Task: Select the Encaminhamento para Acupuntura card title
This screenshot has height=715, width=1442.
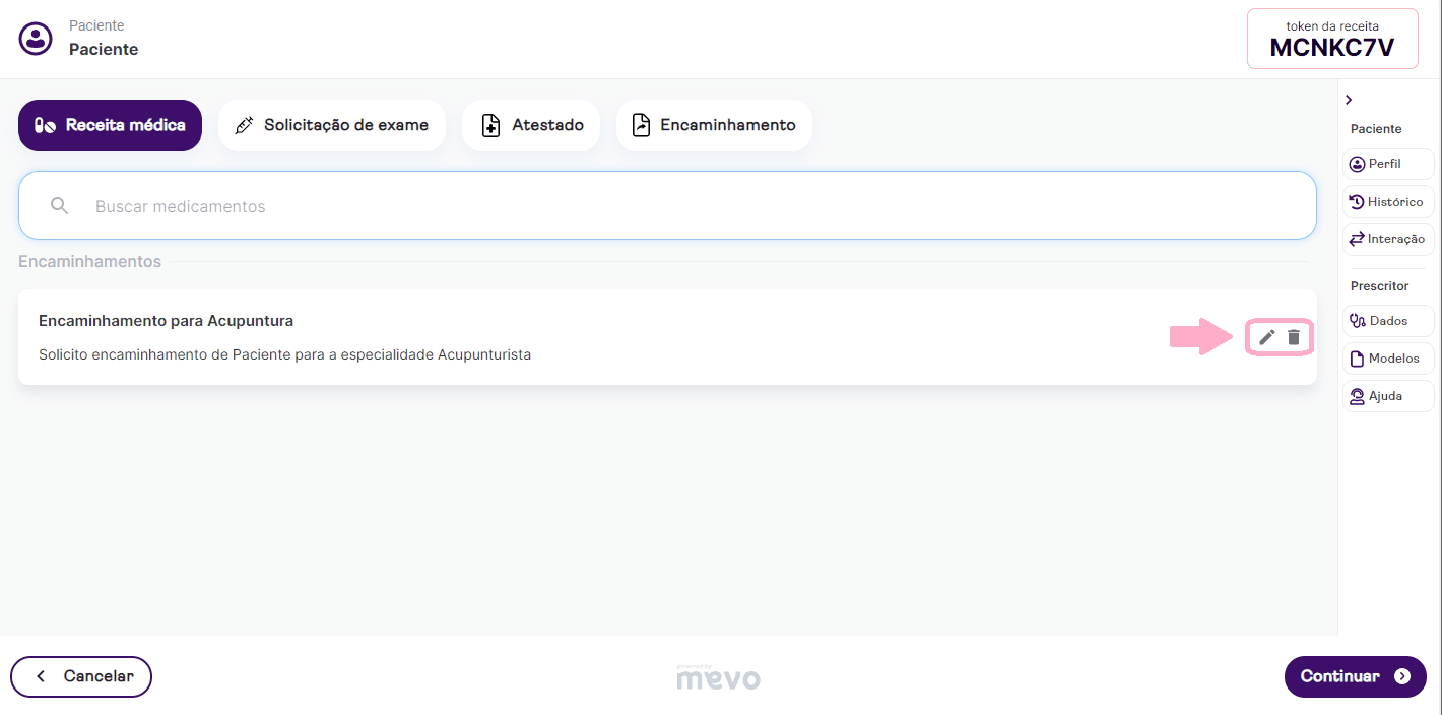Action: (166, 321)
